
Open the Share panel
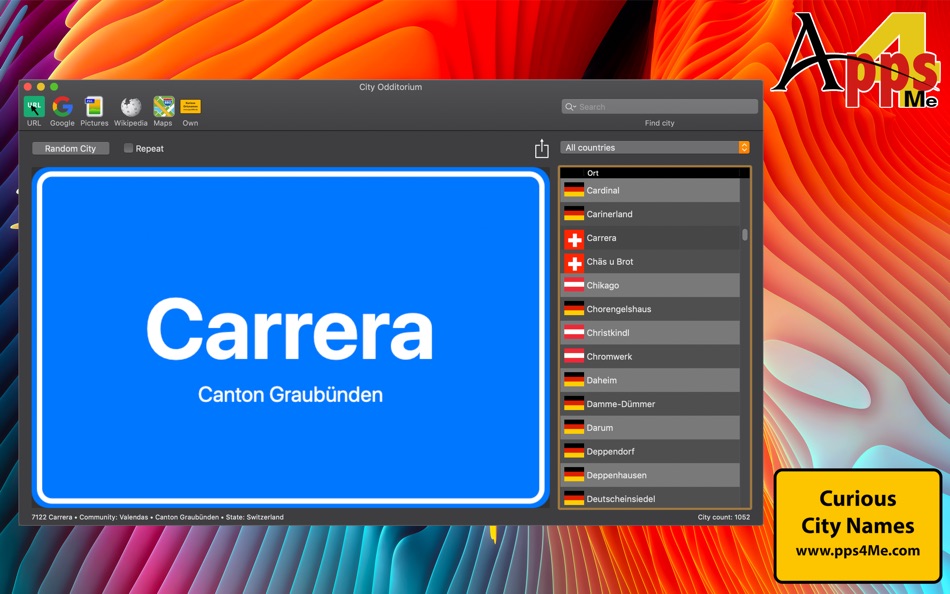[x=541, y=147]
